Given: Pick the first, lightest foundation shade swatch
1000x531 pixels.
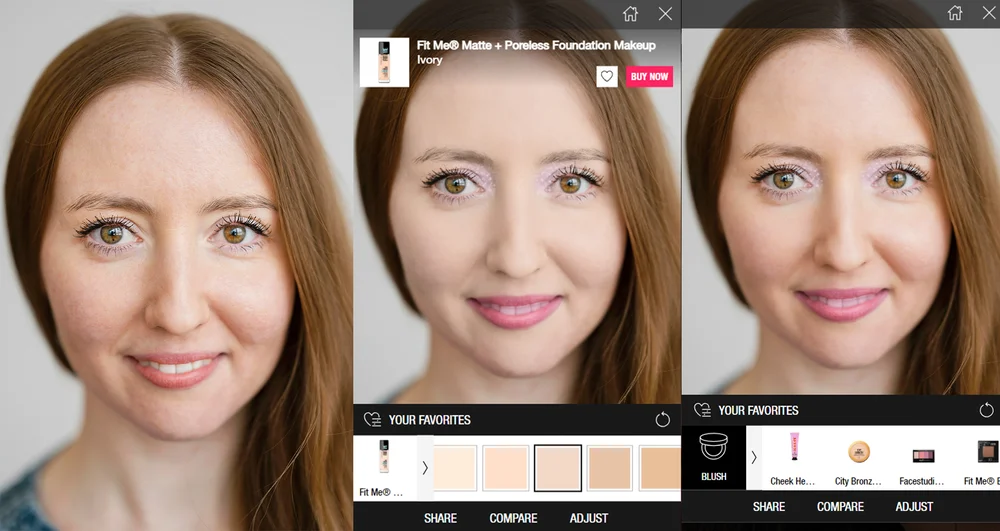Looking at the screenshot, I should coord(454,468).
